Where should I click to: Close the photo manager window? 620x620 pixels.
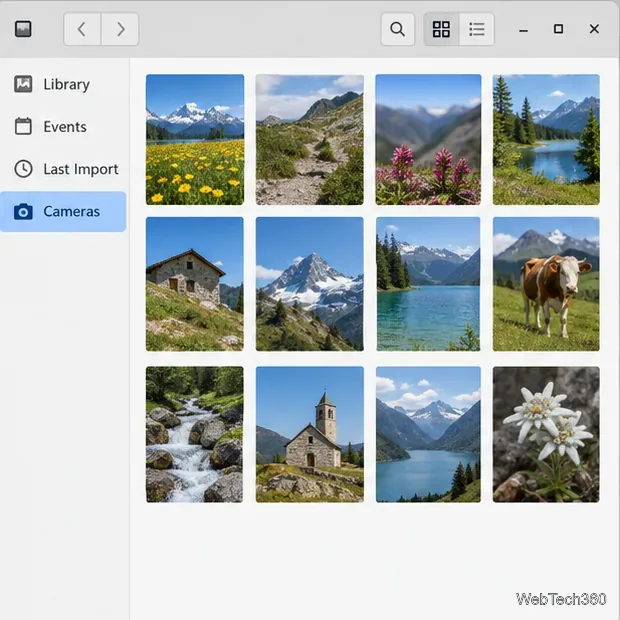(x=594, y=29)
